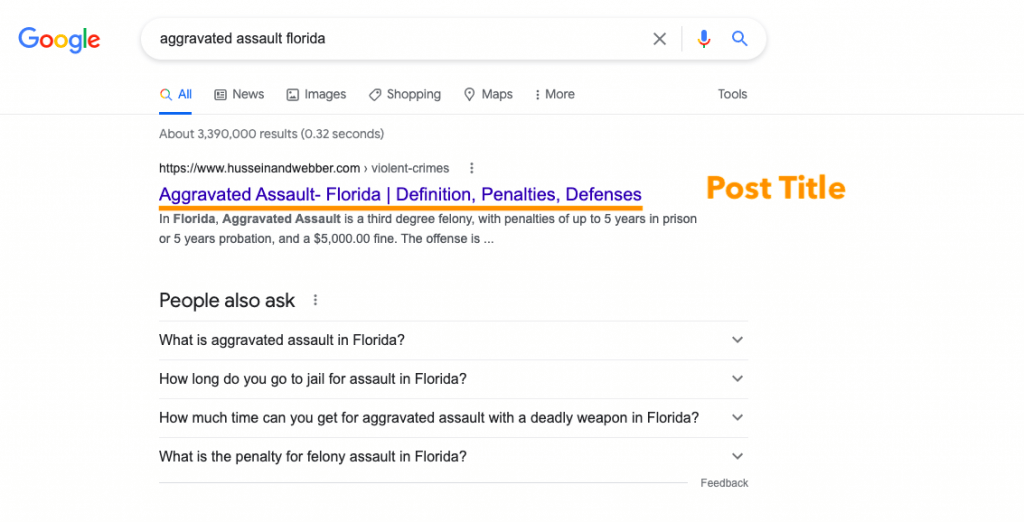1024x522 pixels.
Task: Open the More options menu
Action: pos(554,94)
